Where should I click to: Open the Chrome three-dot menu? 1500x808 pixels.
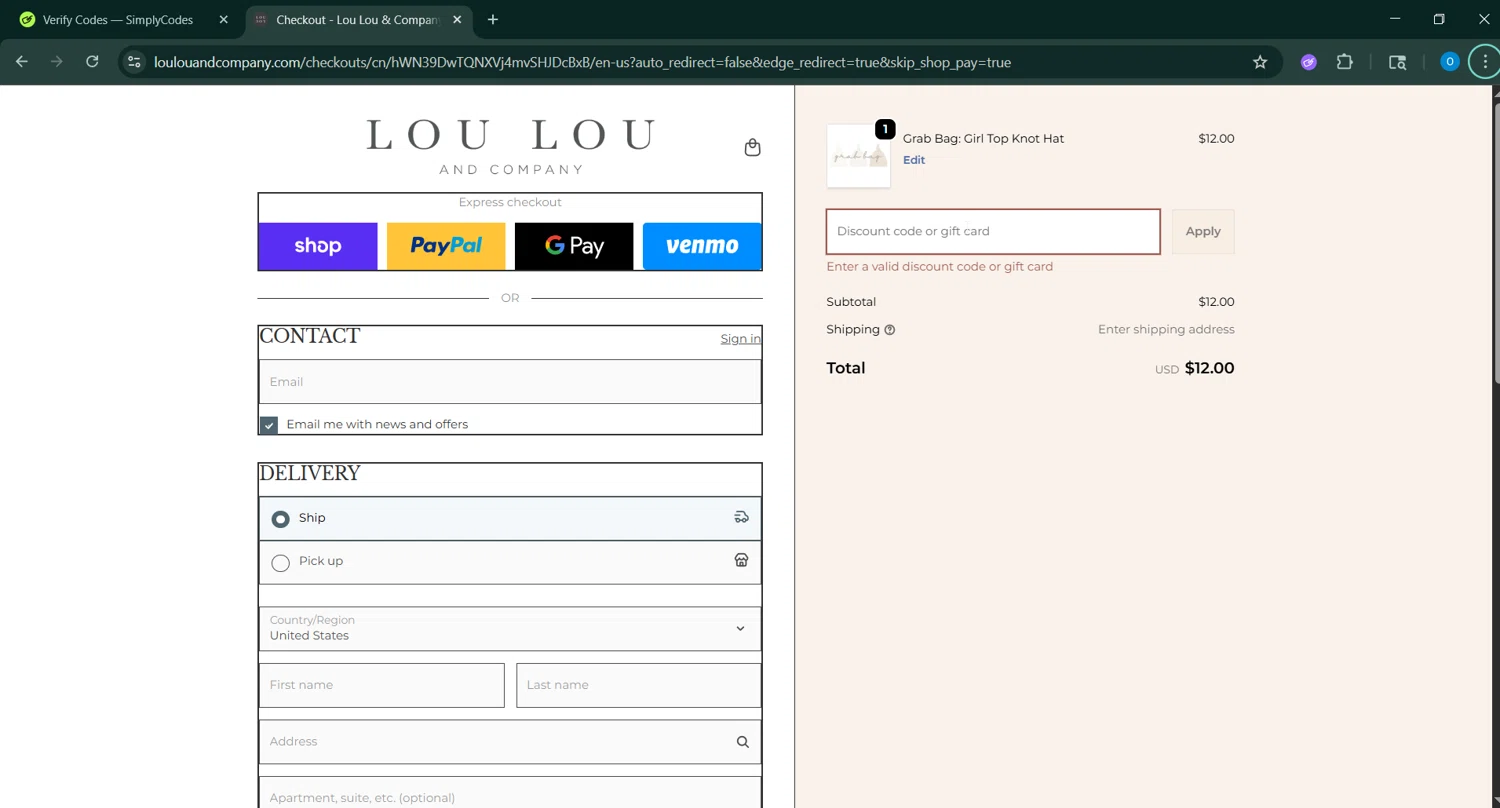pyautogui.click(x=1485, y=62)
